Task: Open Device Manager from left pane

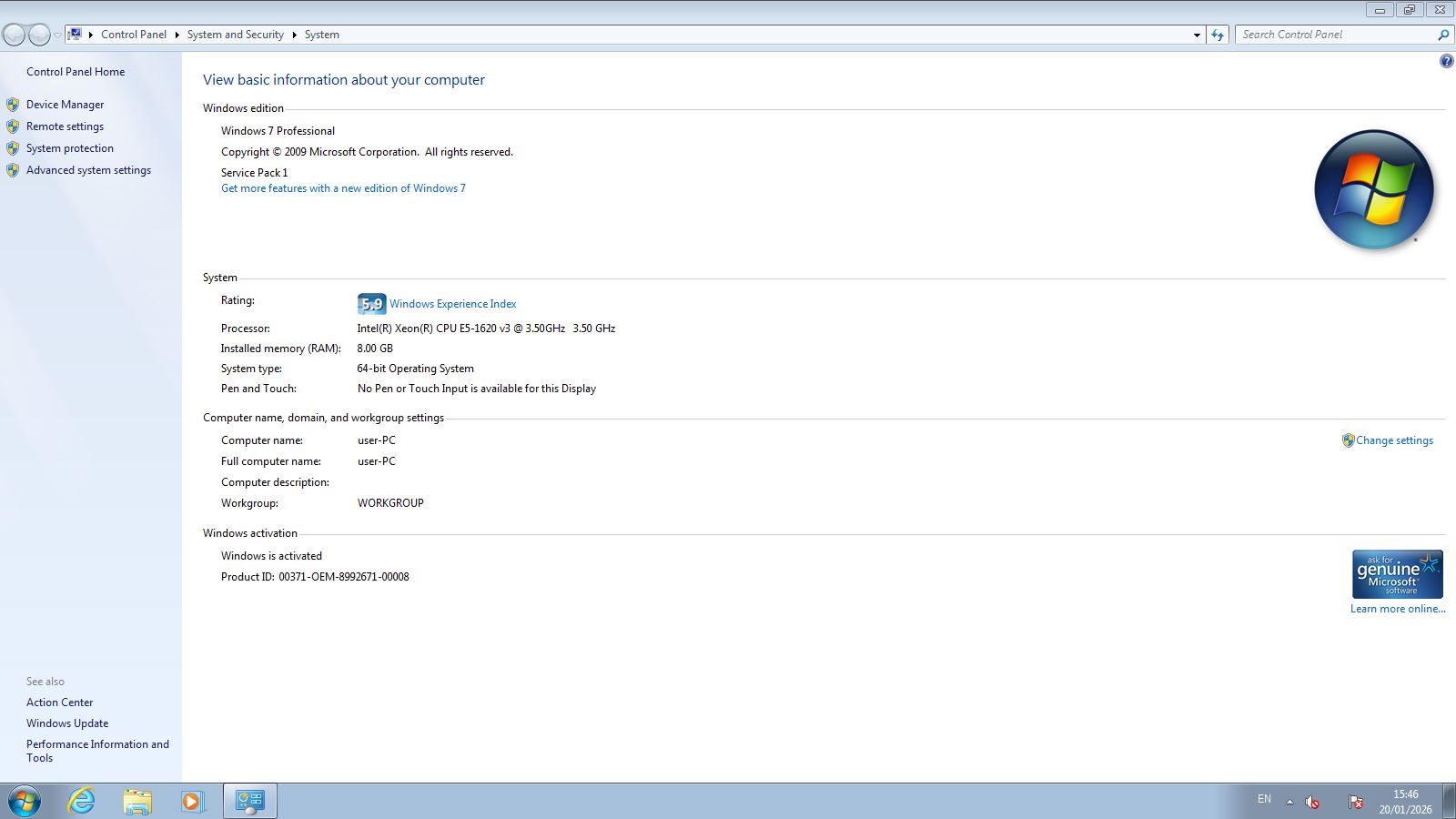Action: (x=65, y=105)
